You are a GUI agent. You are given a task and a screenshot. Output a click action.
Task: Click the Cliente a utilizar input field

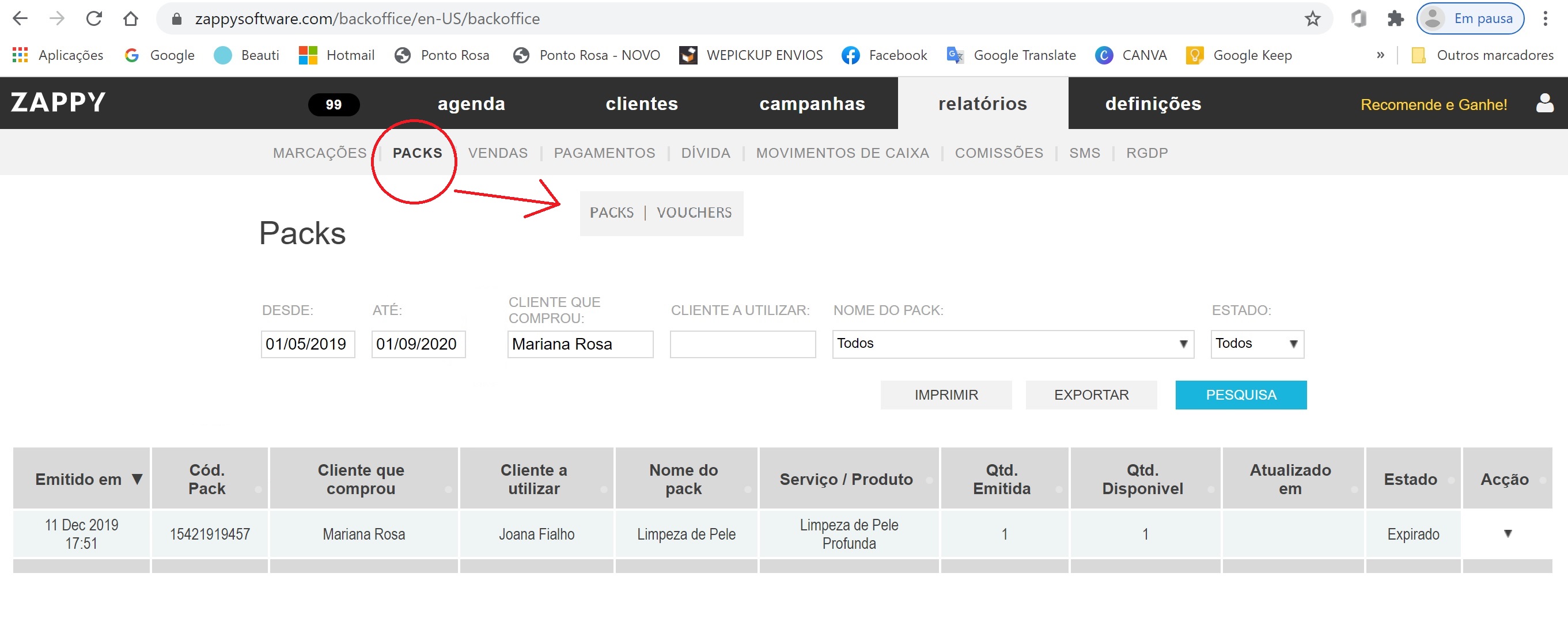(x=742, y=344)
